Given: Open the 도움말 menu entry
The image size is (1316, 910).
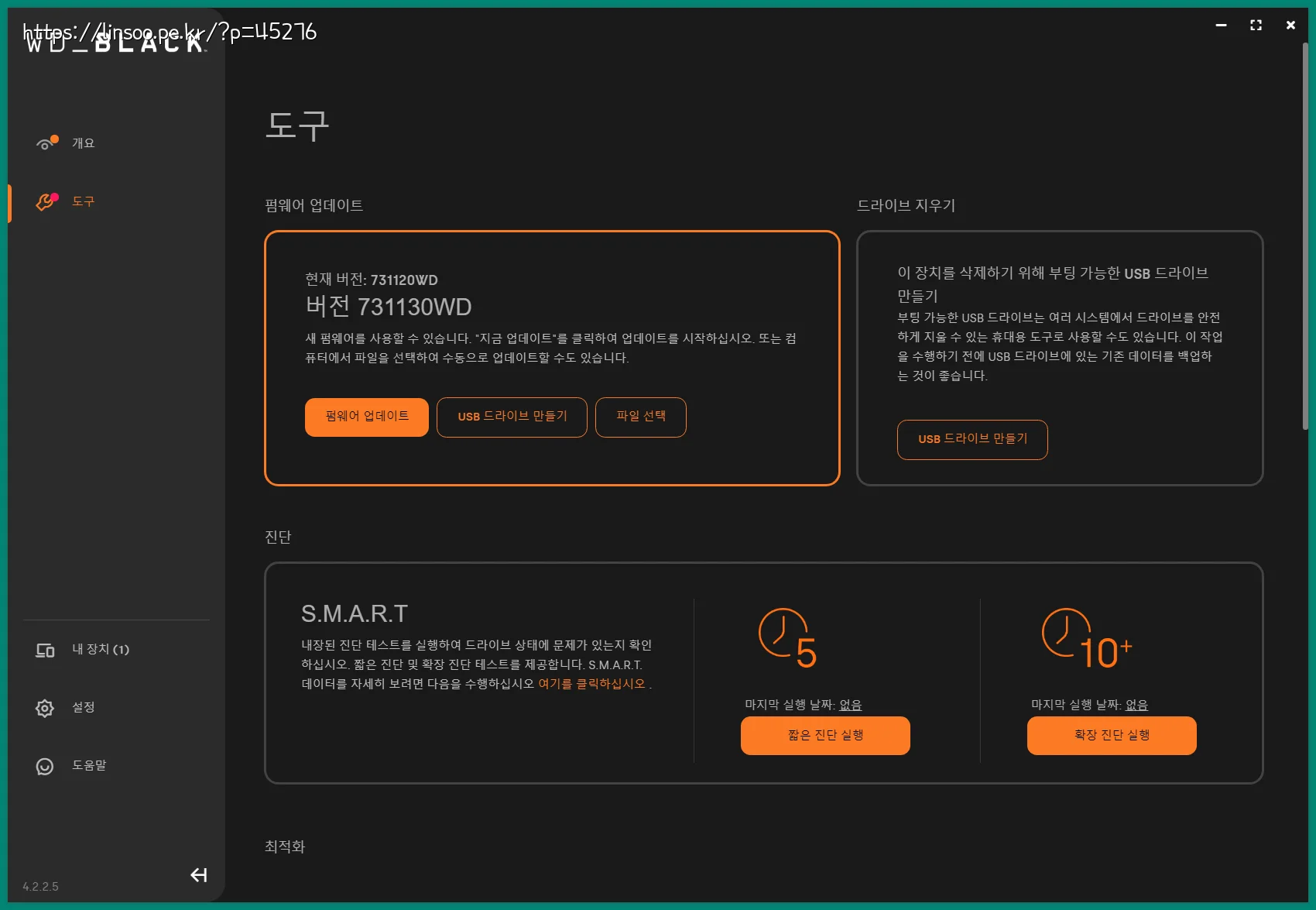Looking at the screenshot, I should click(x=90, y=765).
